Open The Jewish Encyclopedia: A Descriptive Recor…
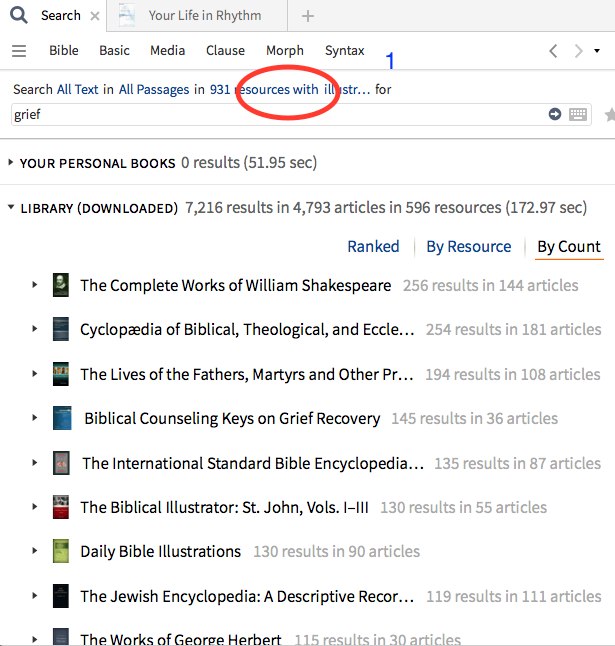This screenshot has width=615, height=646. pyautogui.click(x=247, y=596)
